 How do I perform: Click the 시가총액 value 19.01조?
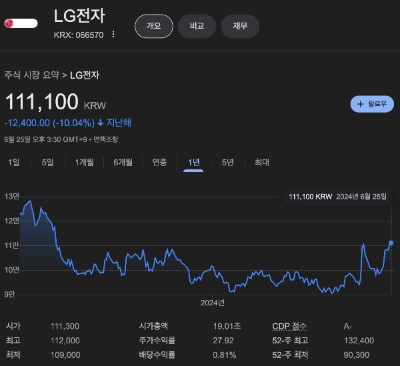227,326
